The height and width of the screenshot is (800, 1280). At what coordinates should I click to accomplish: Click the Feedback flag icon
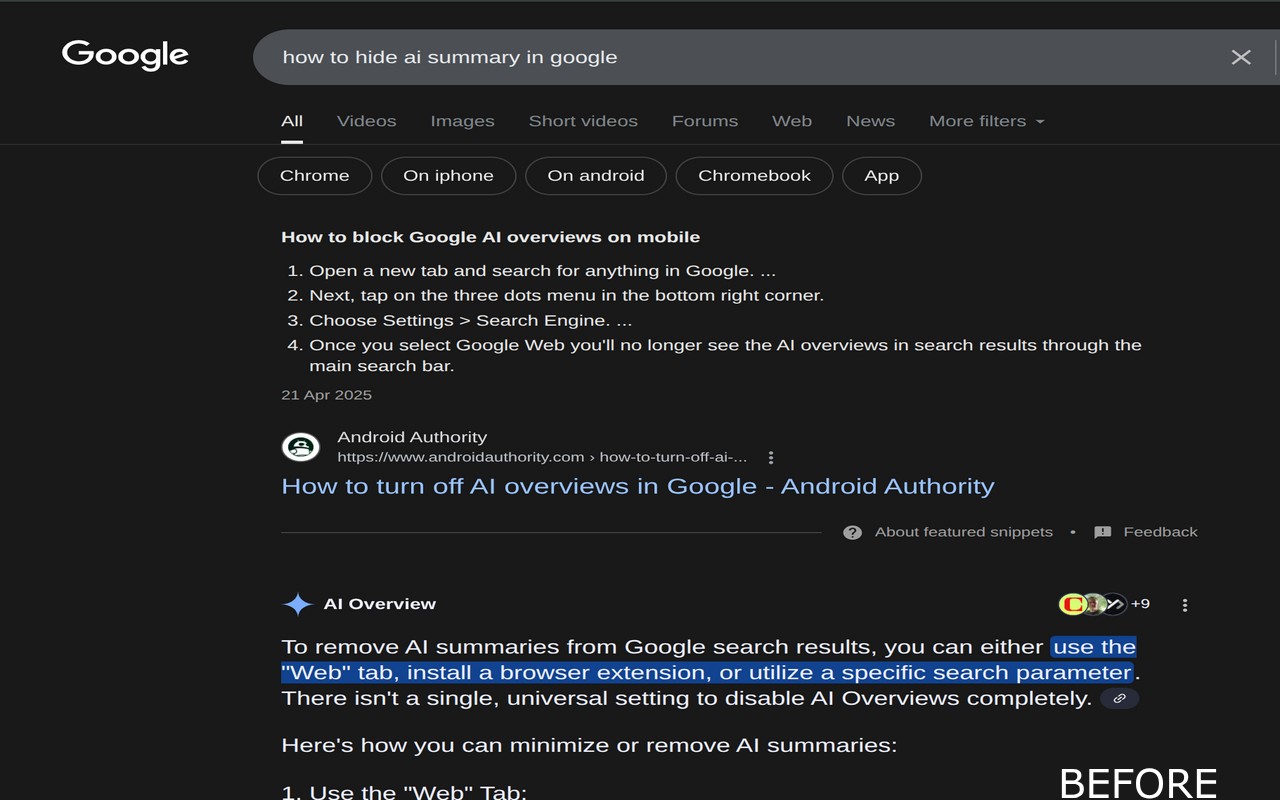1103,532
